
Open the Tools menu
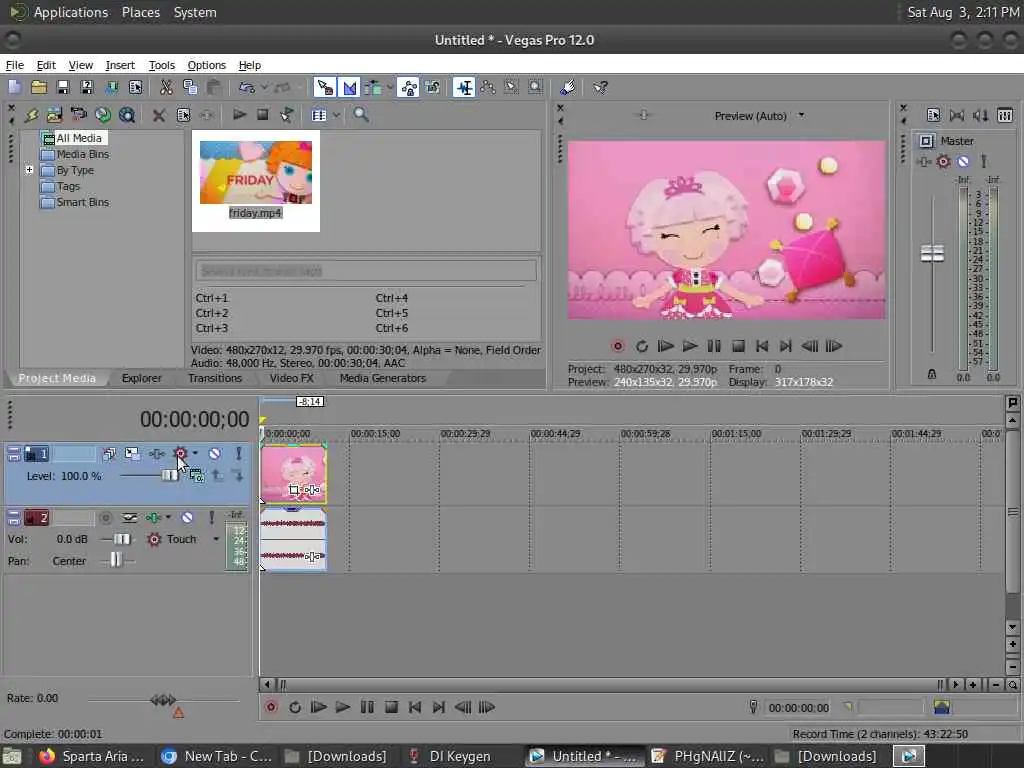[161, 65]
